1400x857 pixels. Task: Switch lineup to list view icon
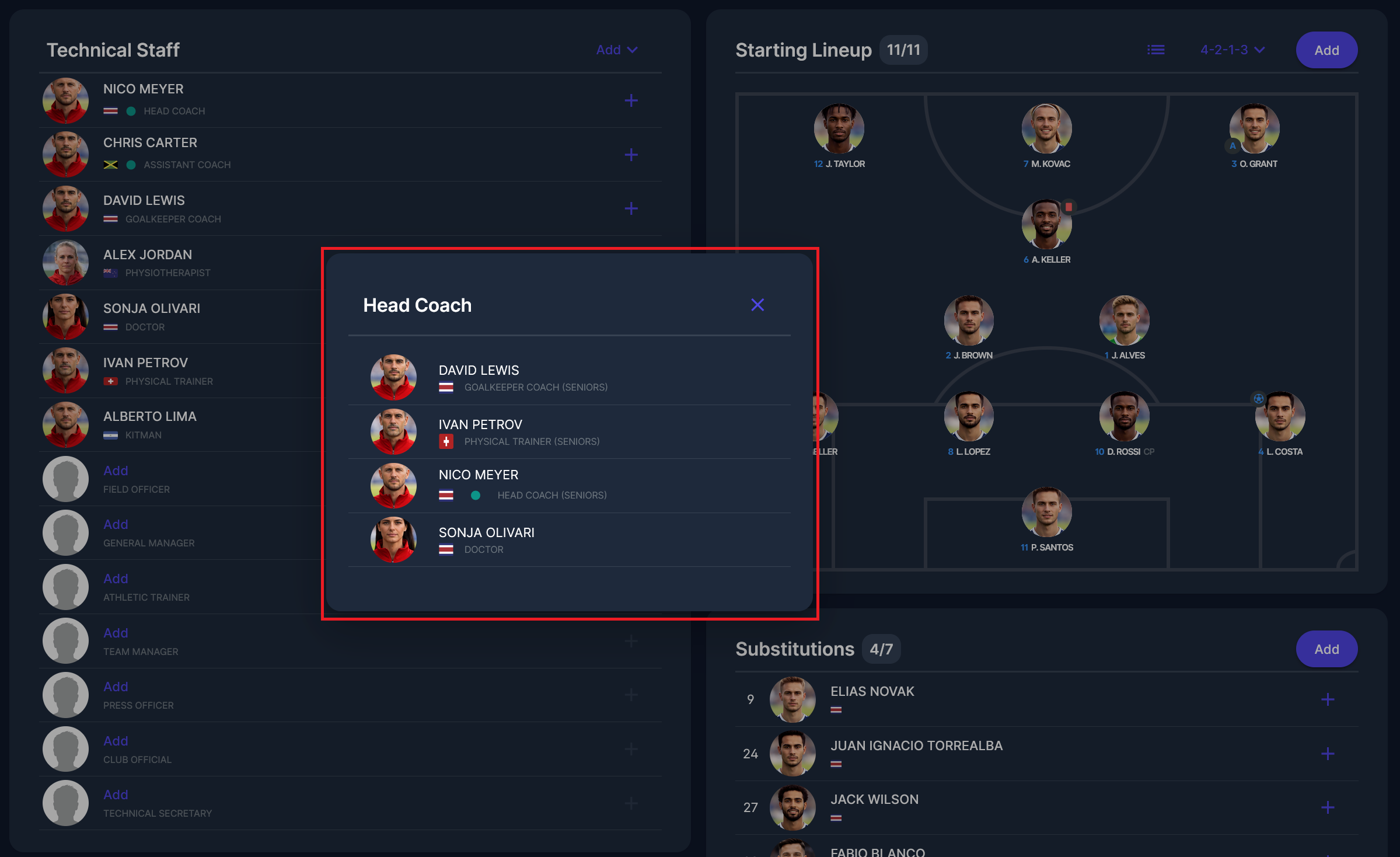(1155, 50)
